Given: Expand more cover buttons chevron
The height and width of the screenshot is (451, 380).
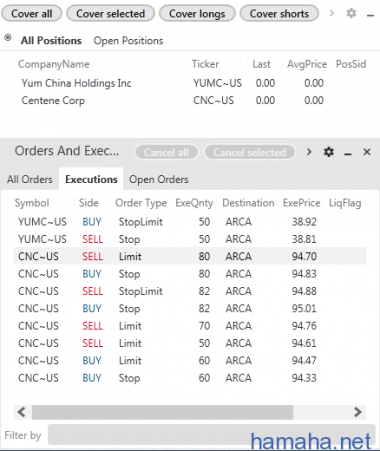Looking at the screenshot, I should click(331, 13).
